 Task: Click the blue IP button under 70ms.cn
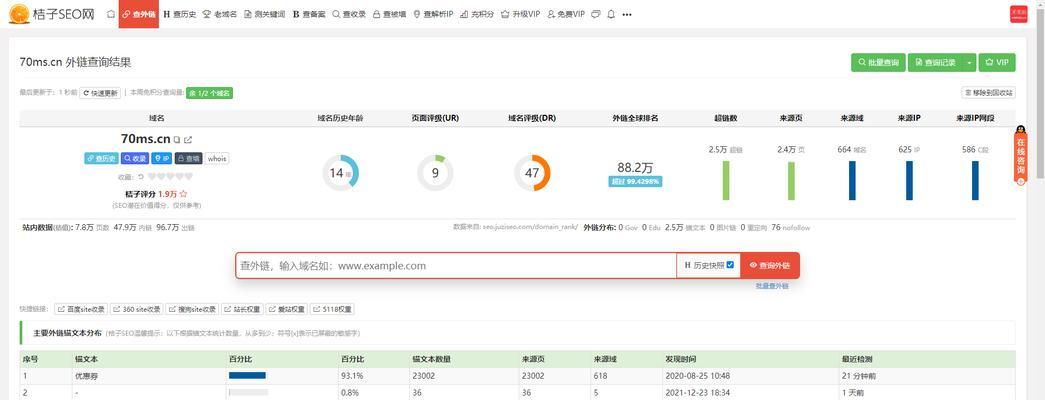pyautogui.click(x=161, y=159)
